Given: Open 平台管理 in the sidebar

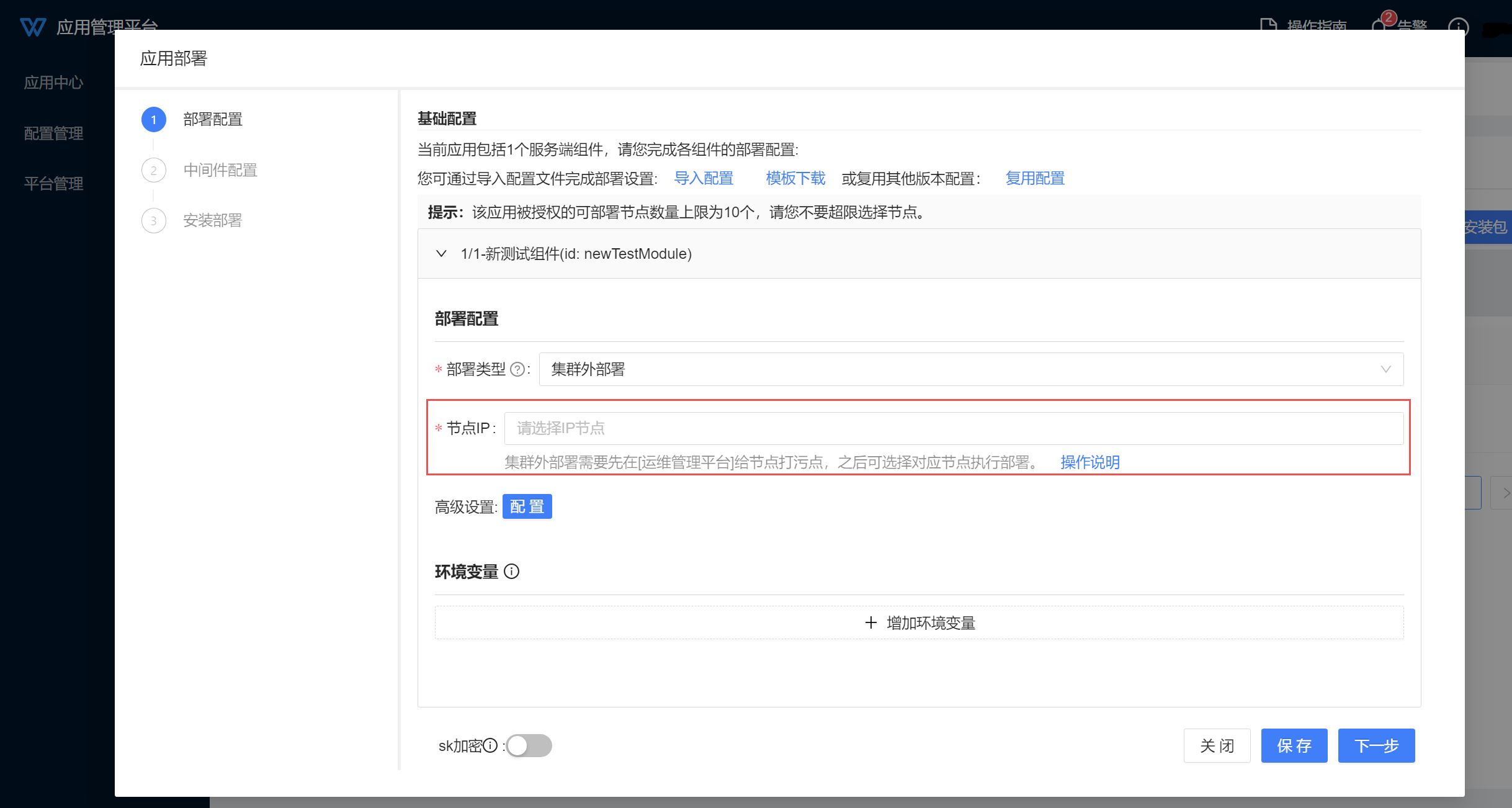Looking at the screenshot, I should click(53, 184).
